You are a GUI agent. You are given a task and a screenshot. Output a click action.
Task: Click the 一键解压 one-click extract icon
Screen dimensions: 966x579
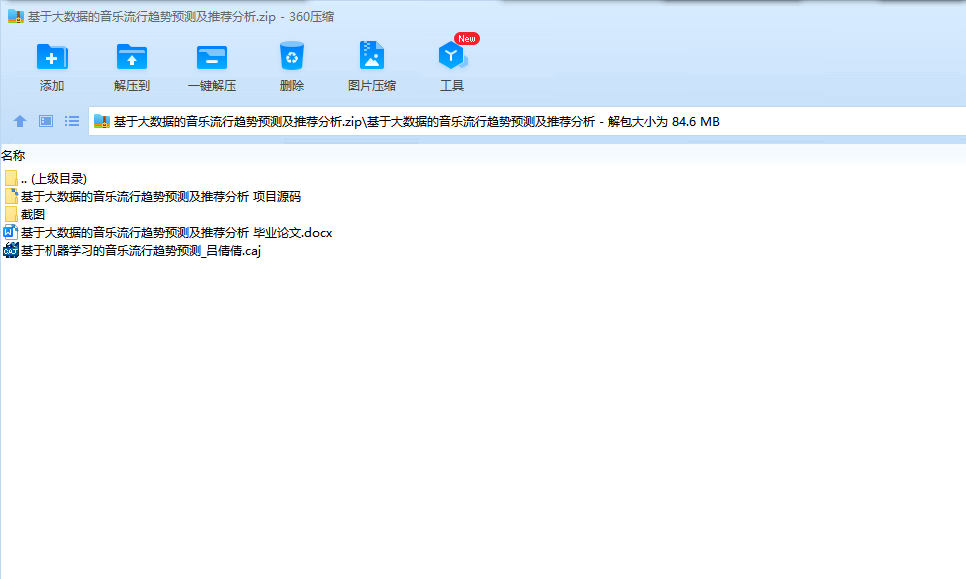tap(212, 57)
